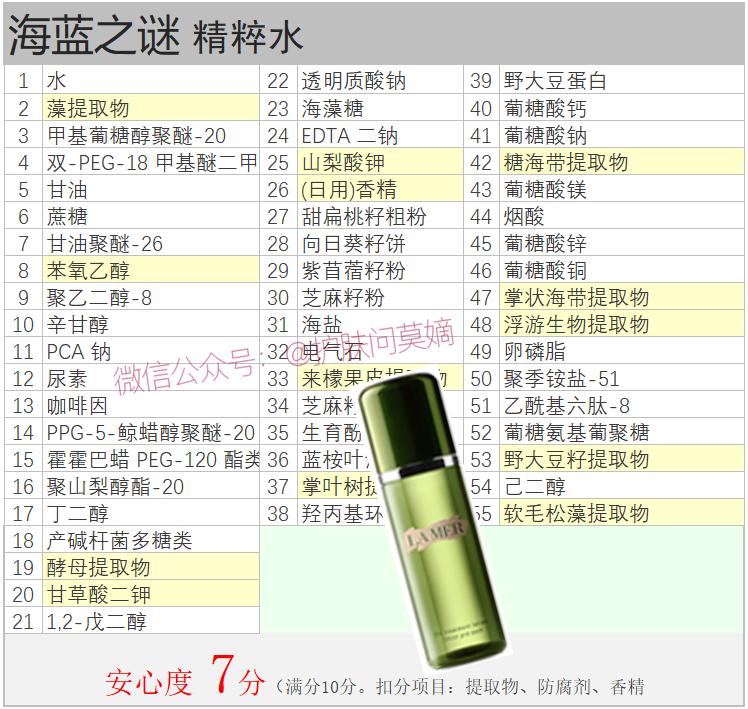Click the cell 葡糖氨基葡聚糖

click(x=622, y=432)
